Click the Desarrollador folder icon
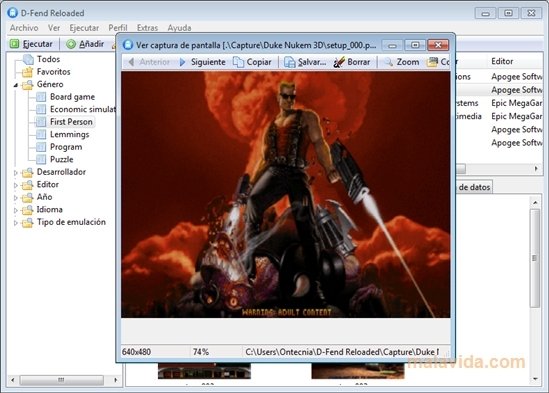Viewport: 549px width, 393px height. click(x=27, y=172)
